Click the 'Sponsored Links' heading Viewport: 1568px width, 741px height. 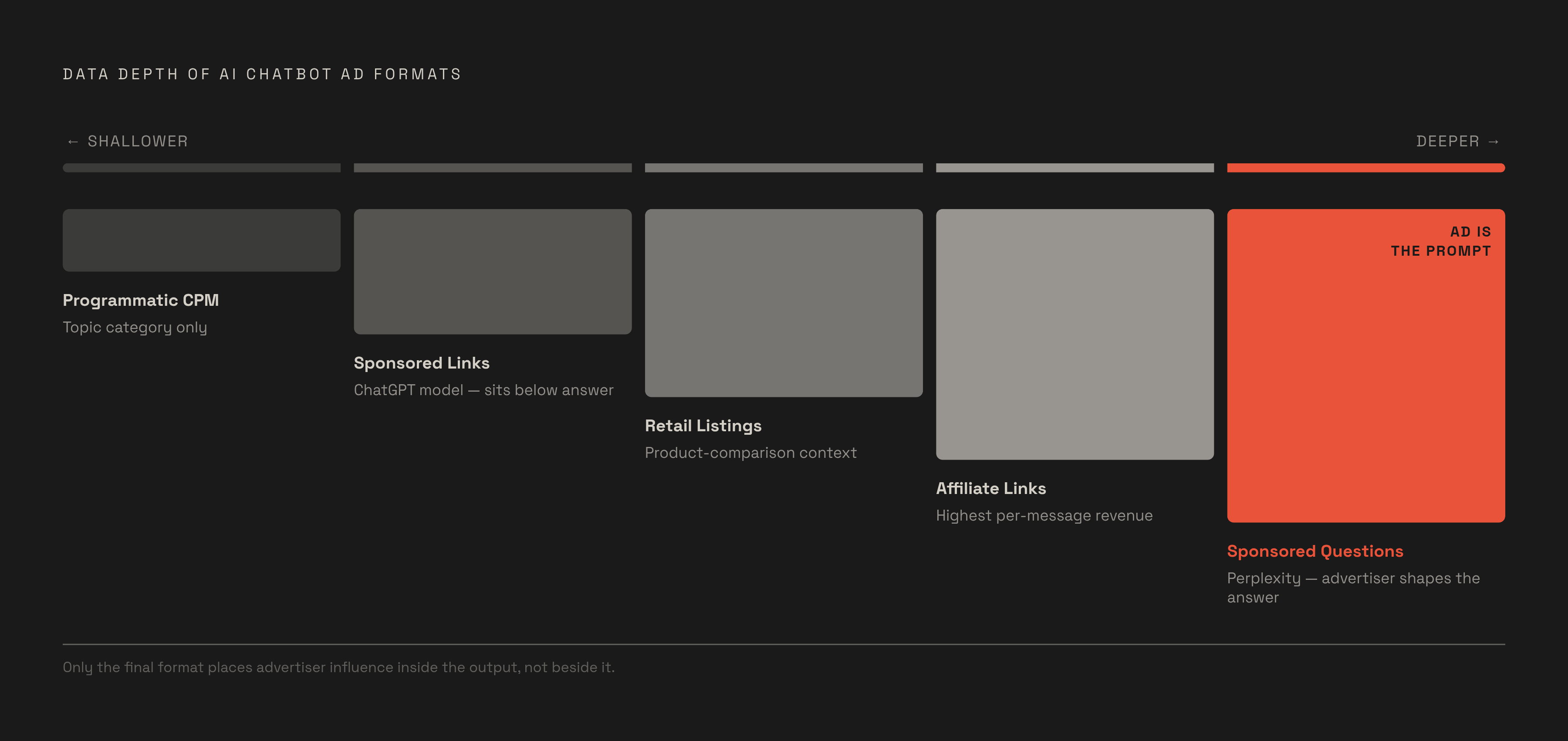(422, 363)
